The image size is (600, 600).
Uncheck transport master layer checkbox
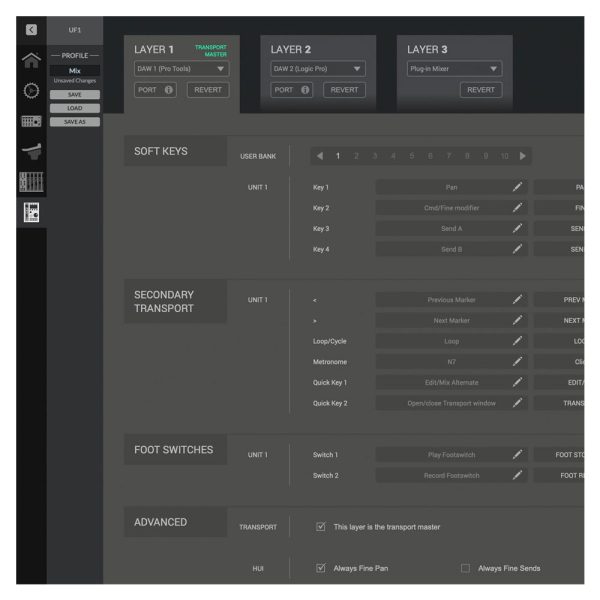[321, 527]
